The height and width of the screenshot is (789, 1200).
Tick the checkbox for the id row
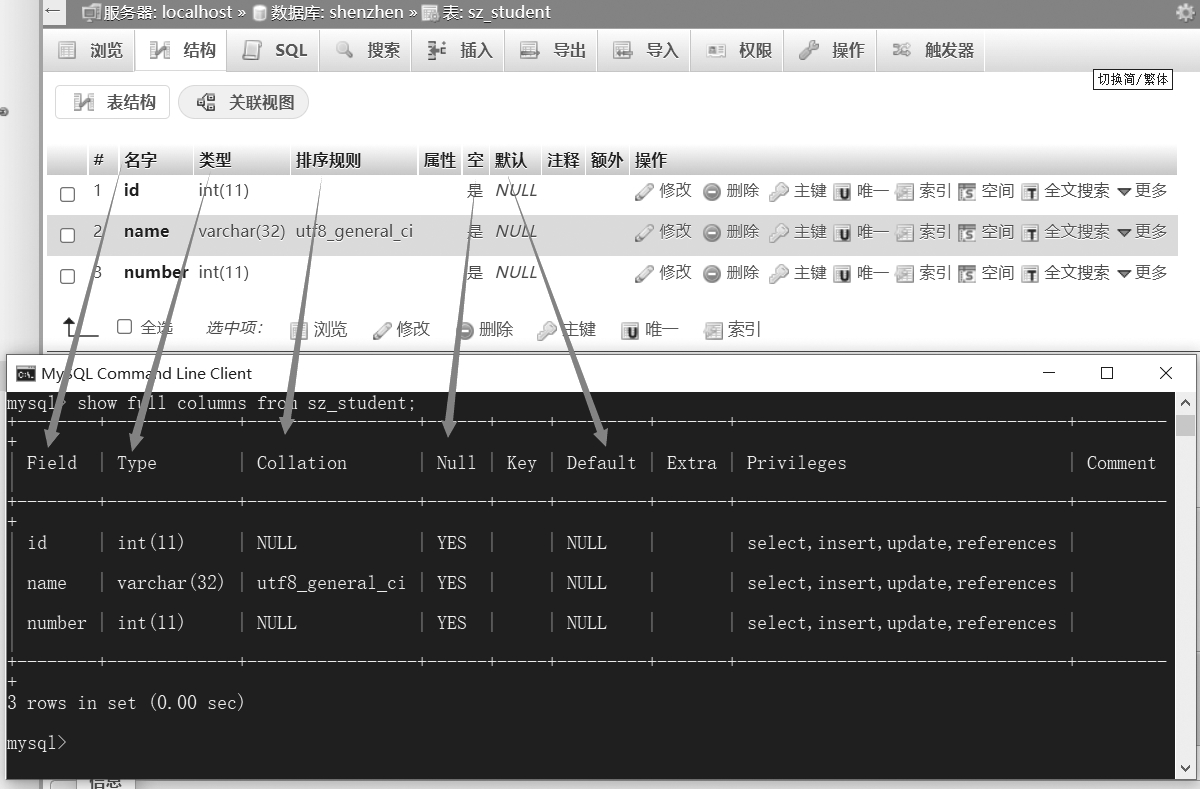(x=68, y=194)
